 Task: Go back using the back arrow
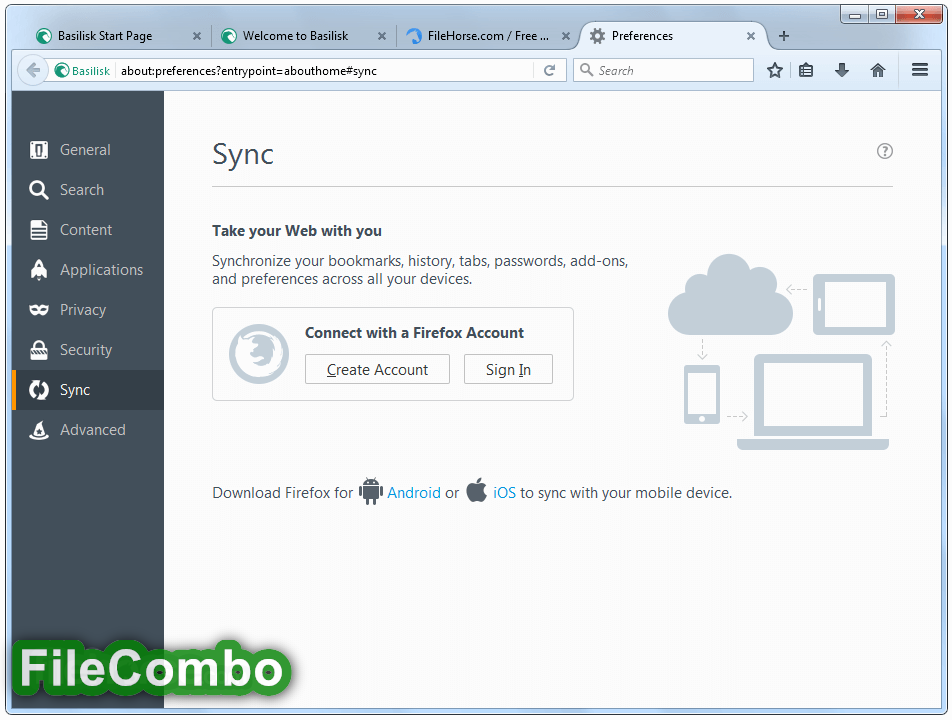click(33, 70)
